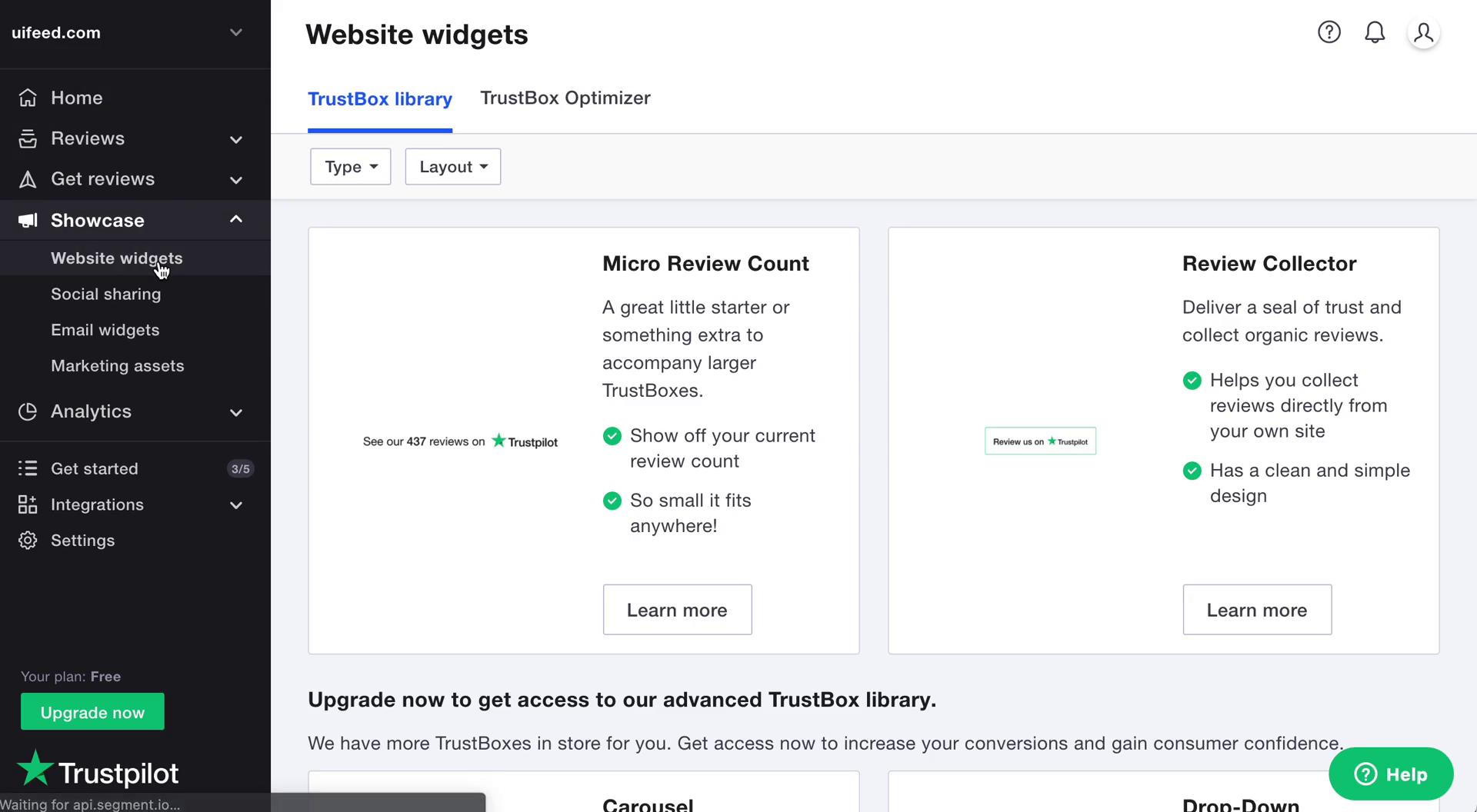Open the floating Help button
The height and width of the screenshot is (812, 1477).
point(1391,774)
